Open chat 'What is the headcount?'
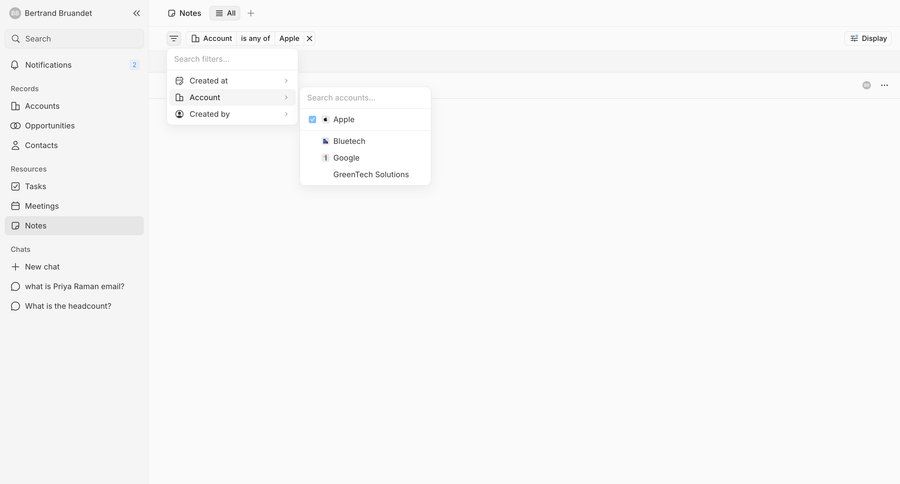Image resolution: width=900 pixels, height=484 pixels. coord(74,306)
